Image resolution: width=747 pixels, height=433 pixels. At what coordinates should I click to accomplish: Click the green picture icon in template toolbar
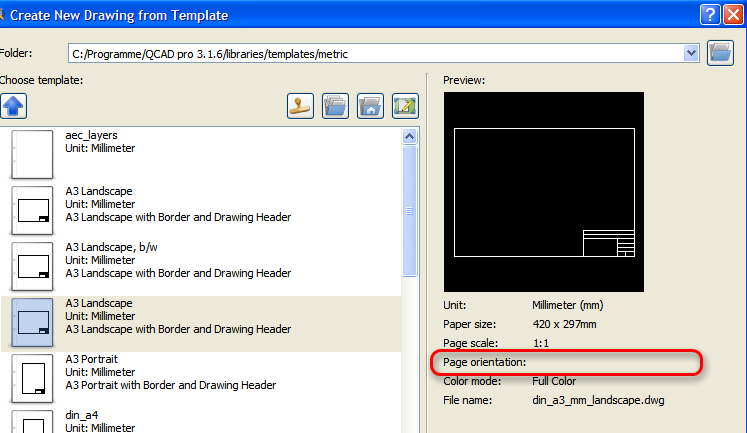point(405,106)
